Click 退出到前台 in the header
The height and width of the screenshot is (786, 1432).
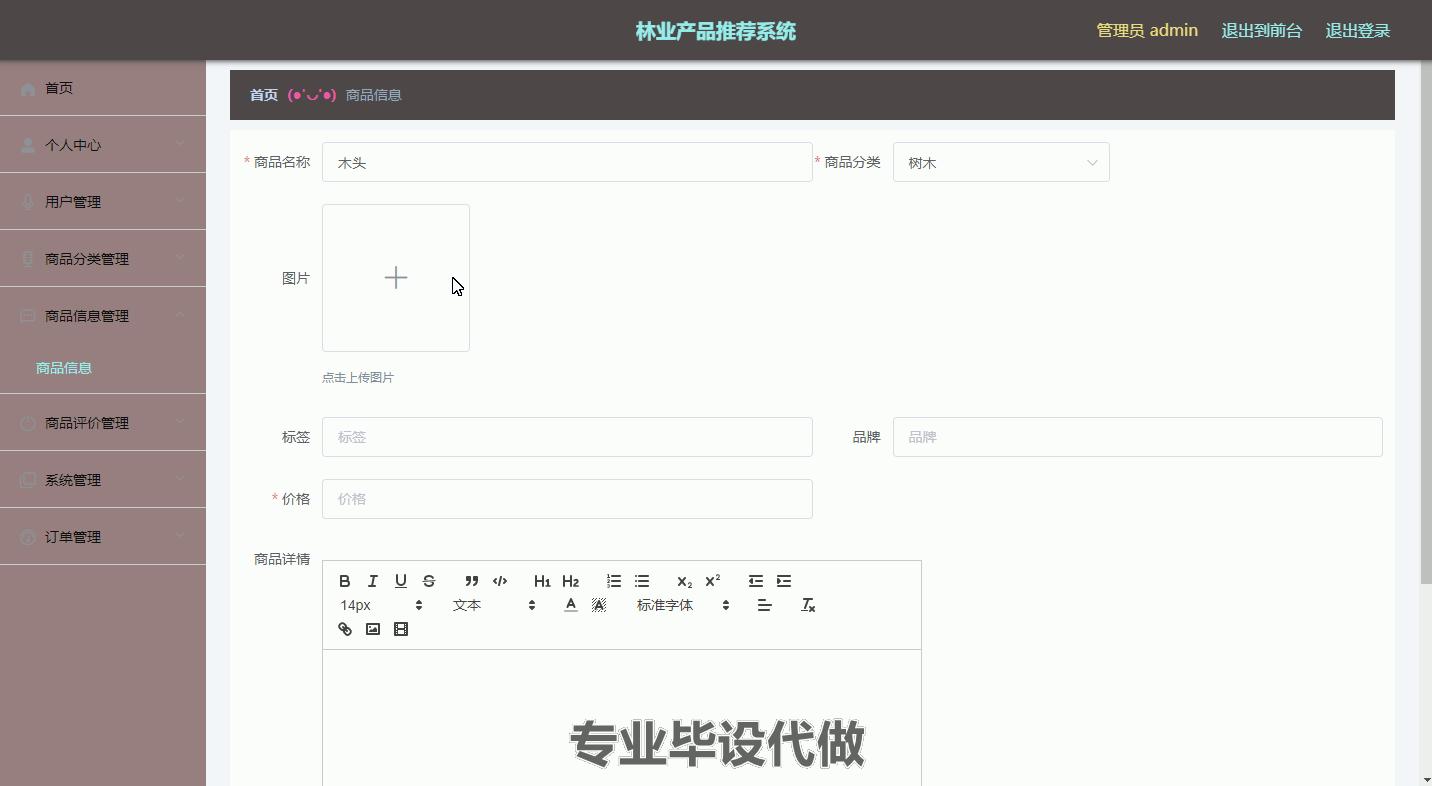click(1261, 31)
